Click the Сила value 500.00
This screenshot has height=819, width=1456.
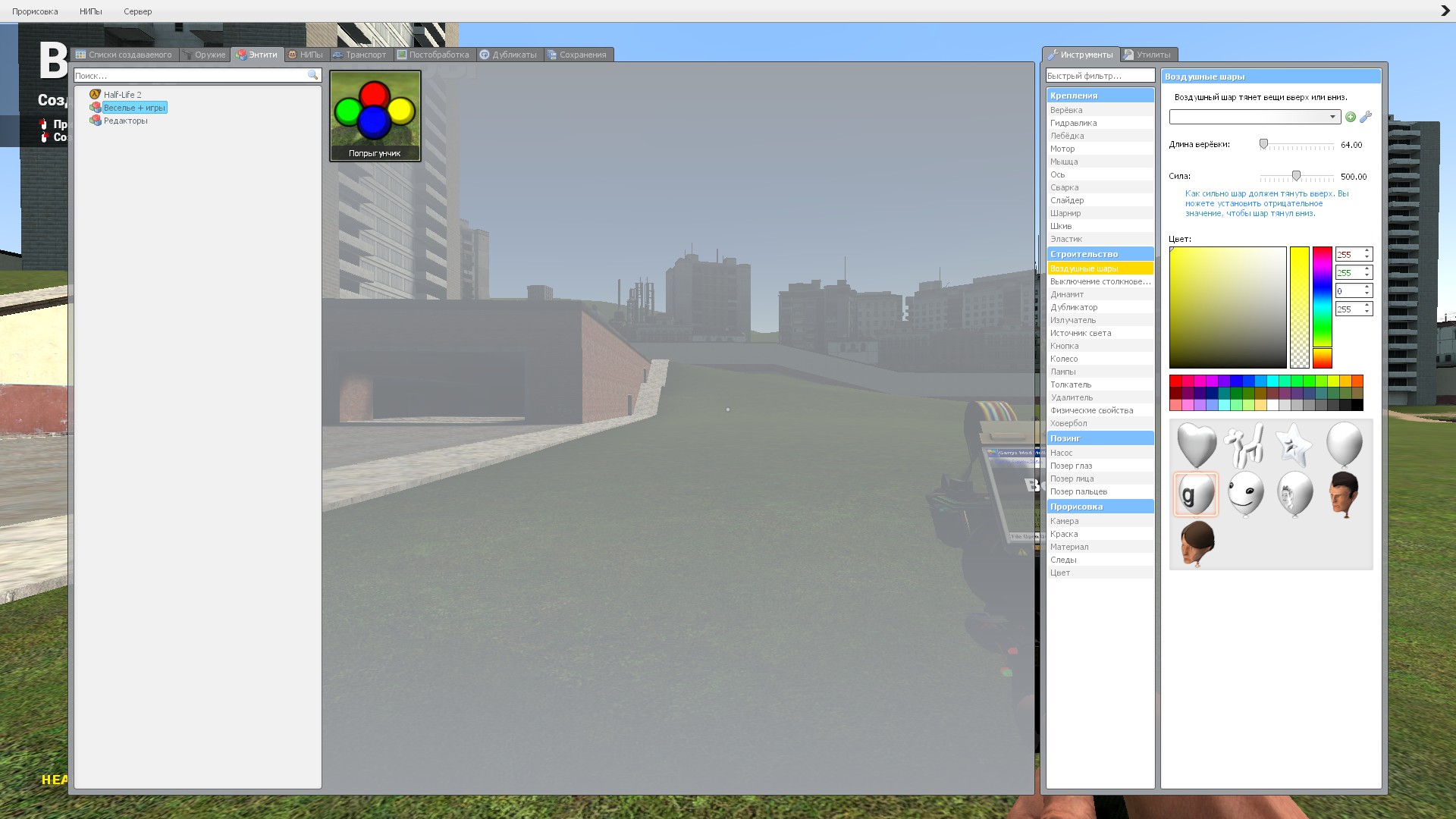point(1354,177)
